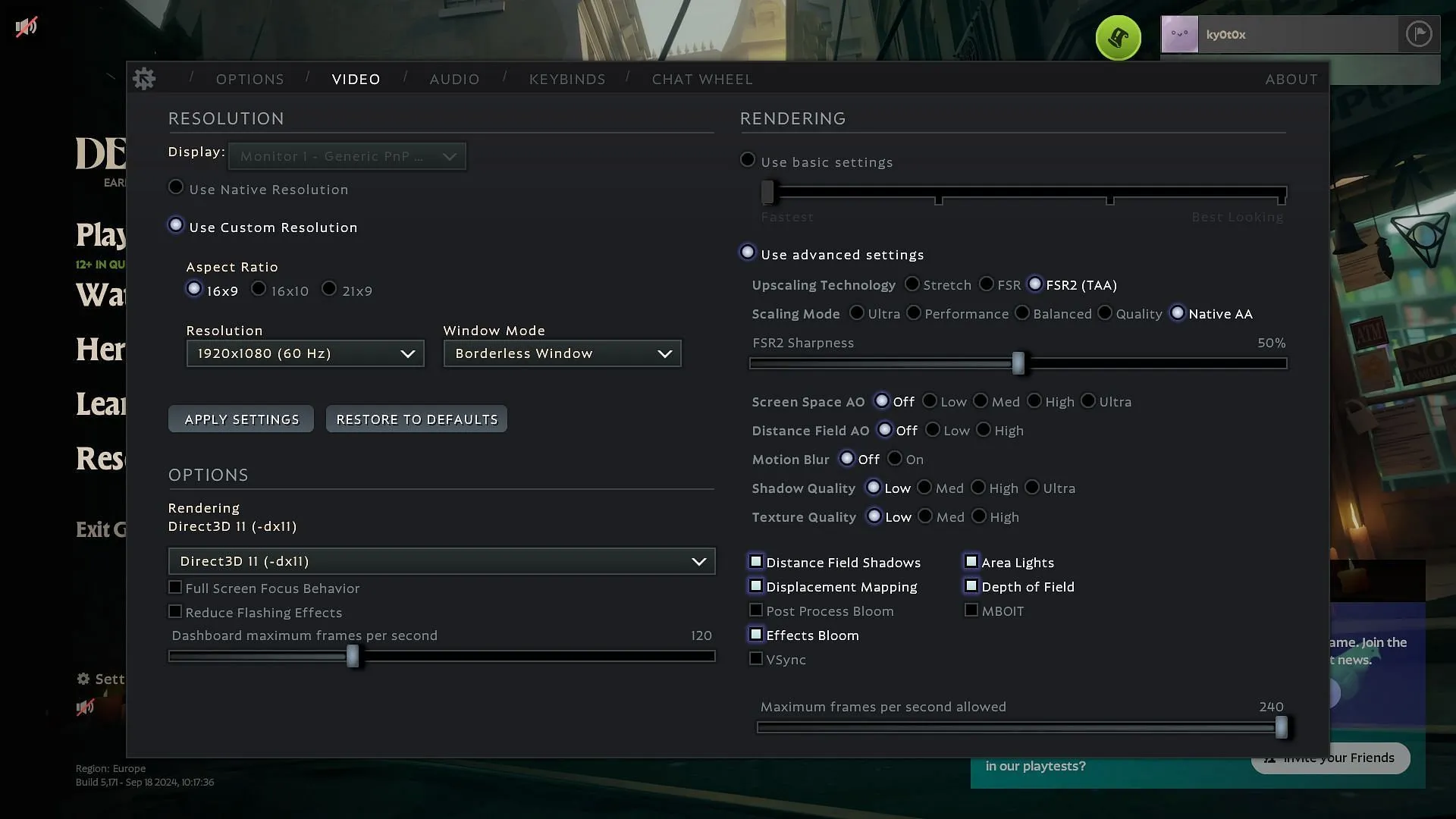Enable Post Process Bloom checkbox
Image resolution: width=1456 pixels, height=819 pixels.
click(x=756, y=610)
